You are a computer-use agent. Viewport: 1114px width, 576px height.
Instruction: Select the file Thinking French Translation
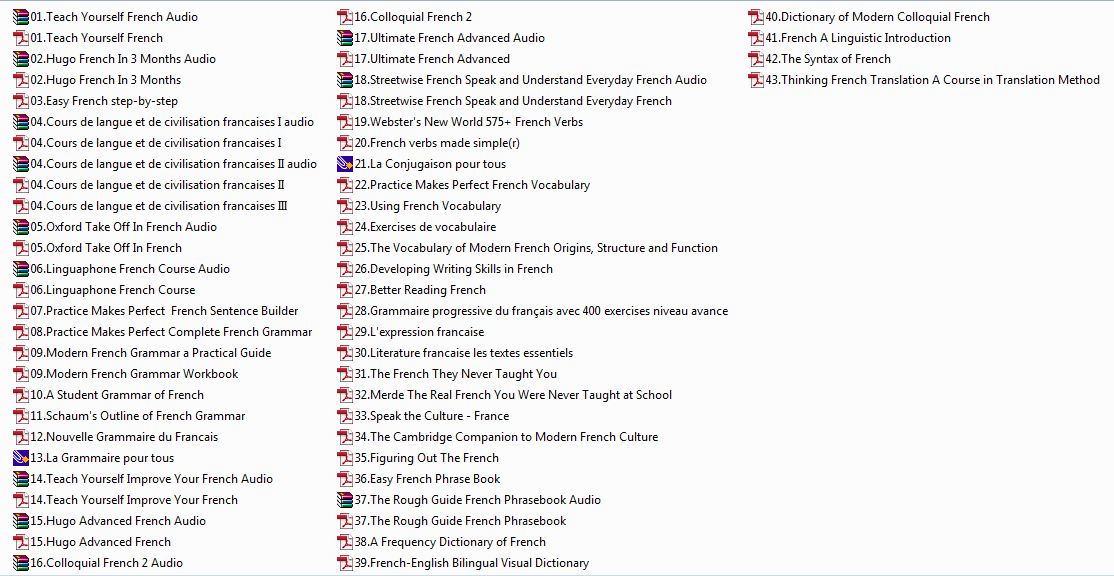pyautogui.click(x=932, y=80)
